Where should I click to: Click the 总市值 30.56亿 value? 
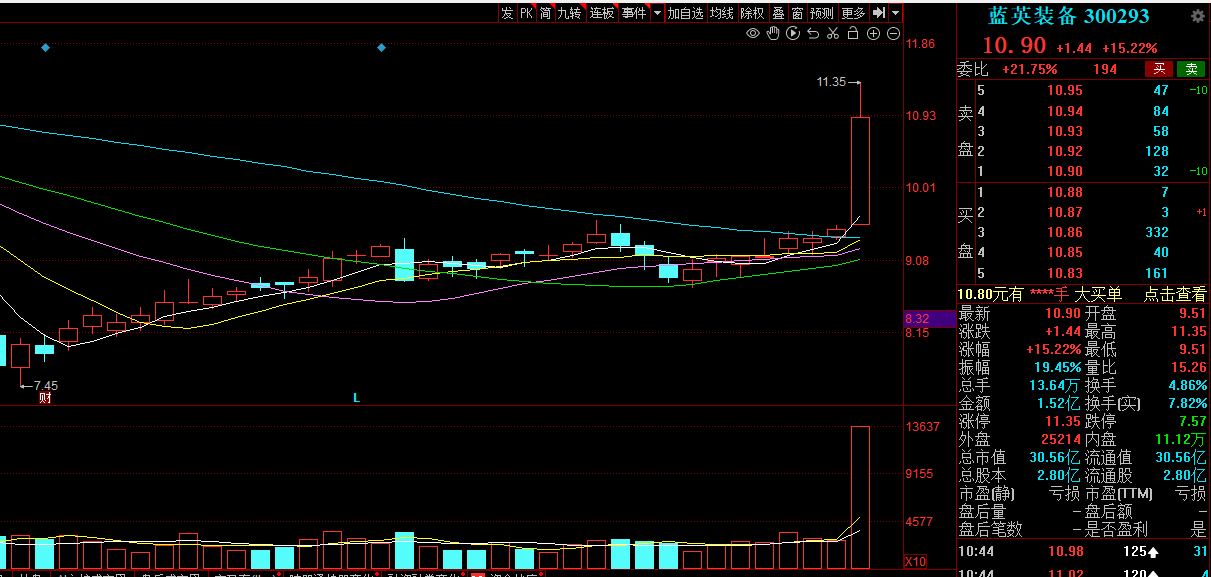click(1057, 457)
